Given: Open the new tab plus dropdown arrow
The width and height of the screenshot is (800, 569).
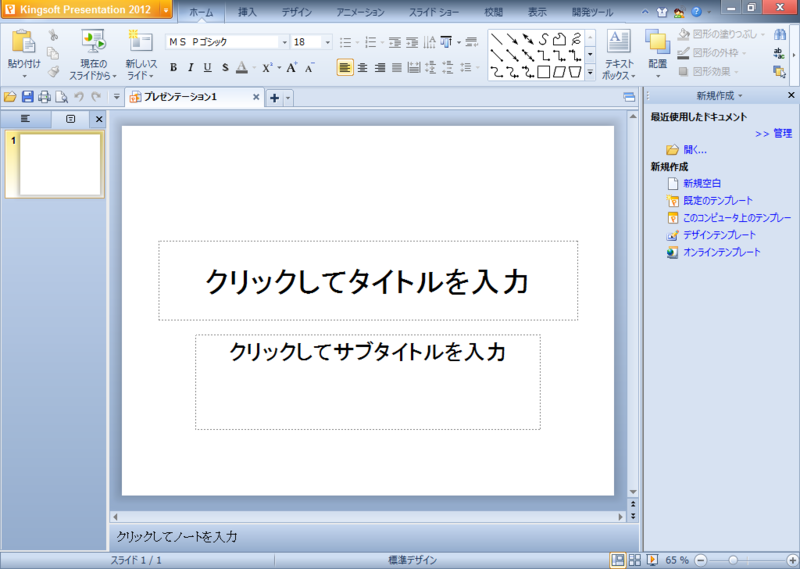Looking at the screenshot, I should (x=288, y=98).
